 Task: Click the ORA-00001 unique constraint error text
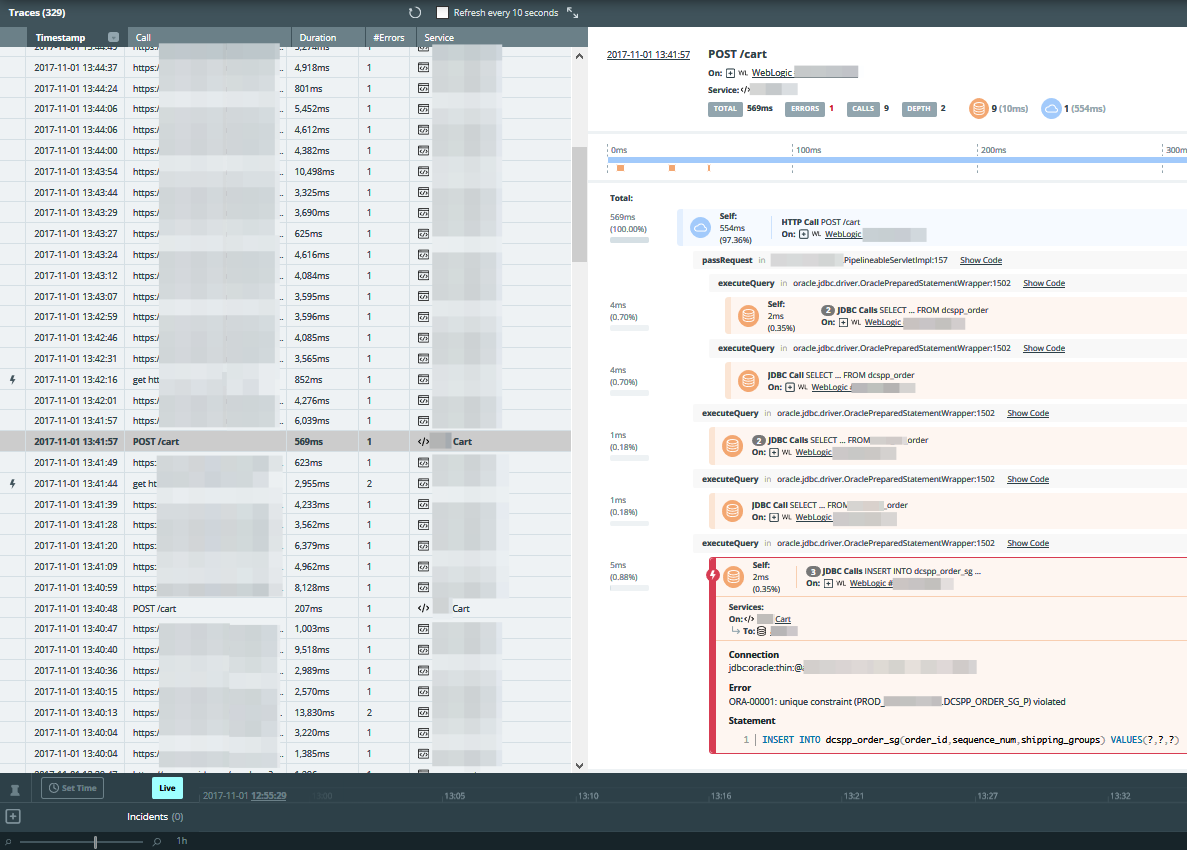coord(896,702)
